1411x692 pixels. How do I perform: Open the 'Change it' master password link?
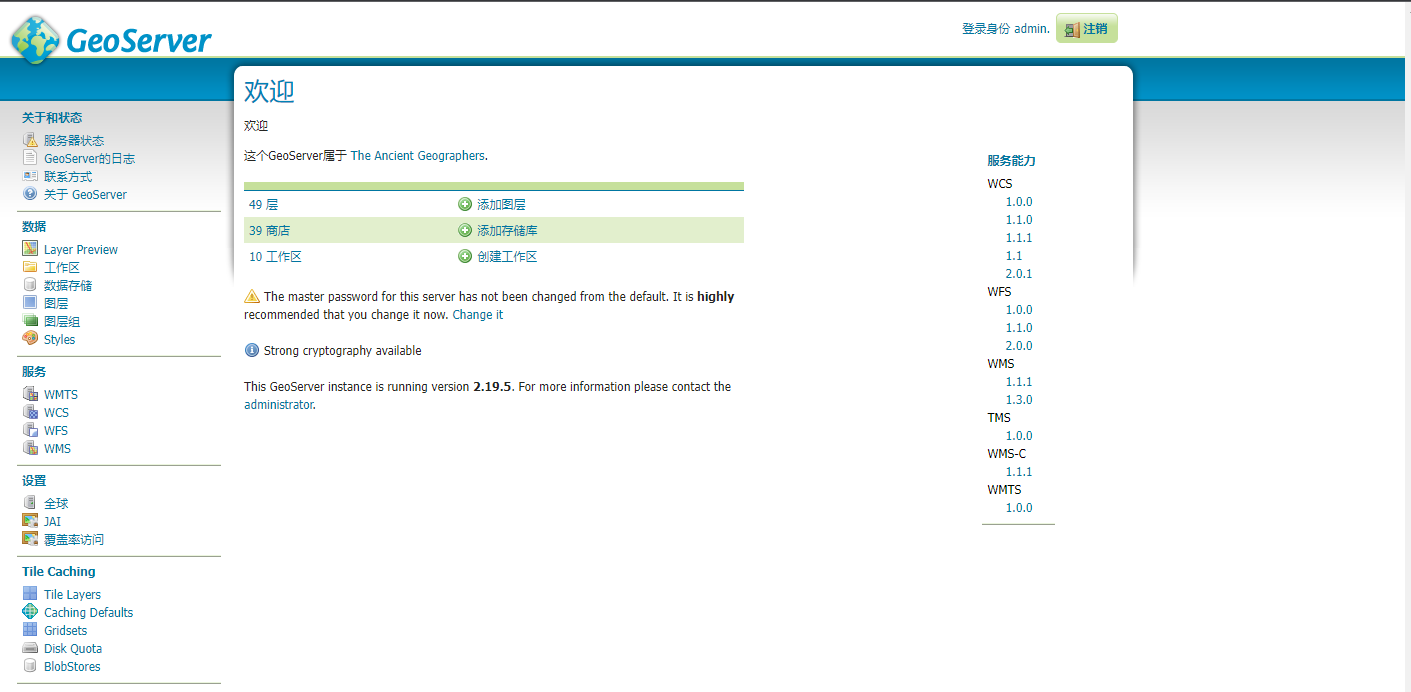click(477, 314)
